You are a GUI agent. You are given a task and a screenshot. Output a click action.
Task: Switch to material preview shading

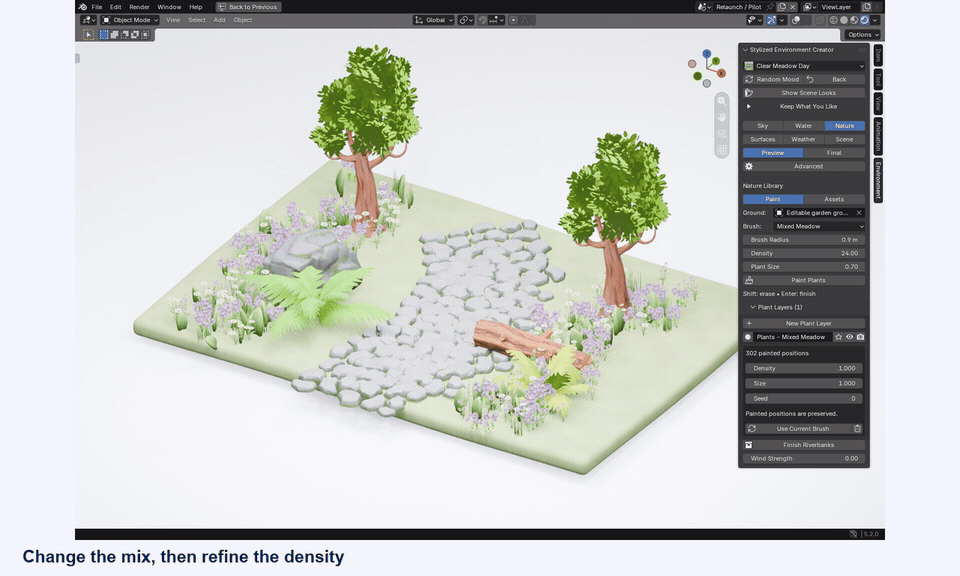coord(854,20)
